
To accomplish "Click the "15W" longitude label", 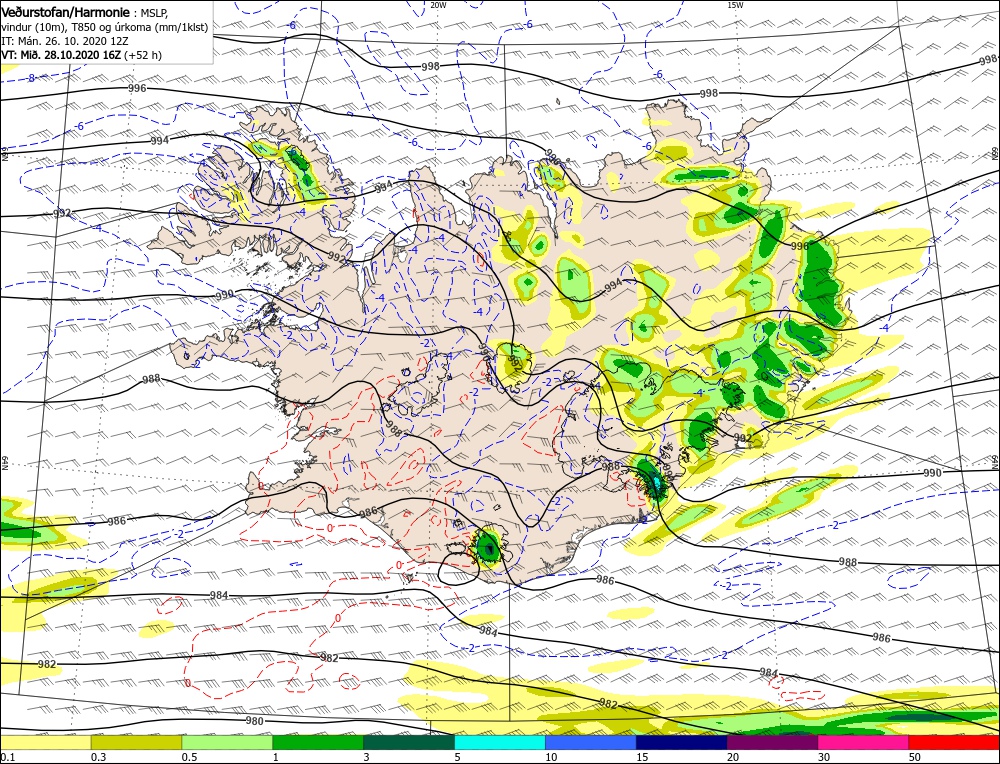I will click(x=735, y=4).
